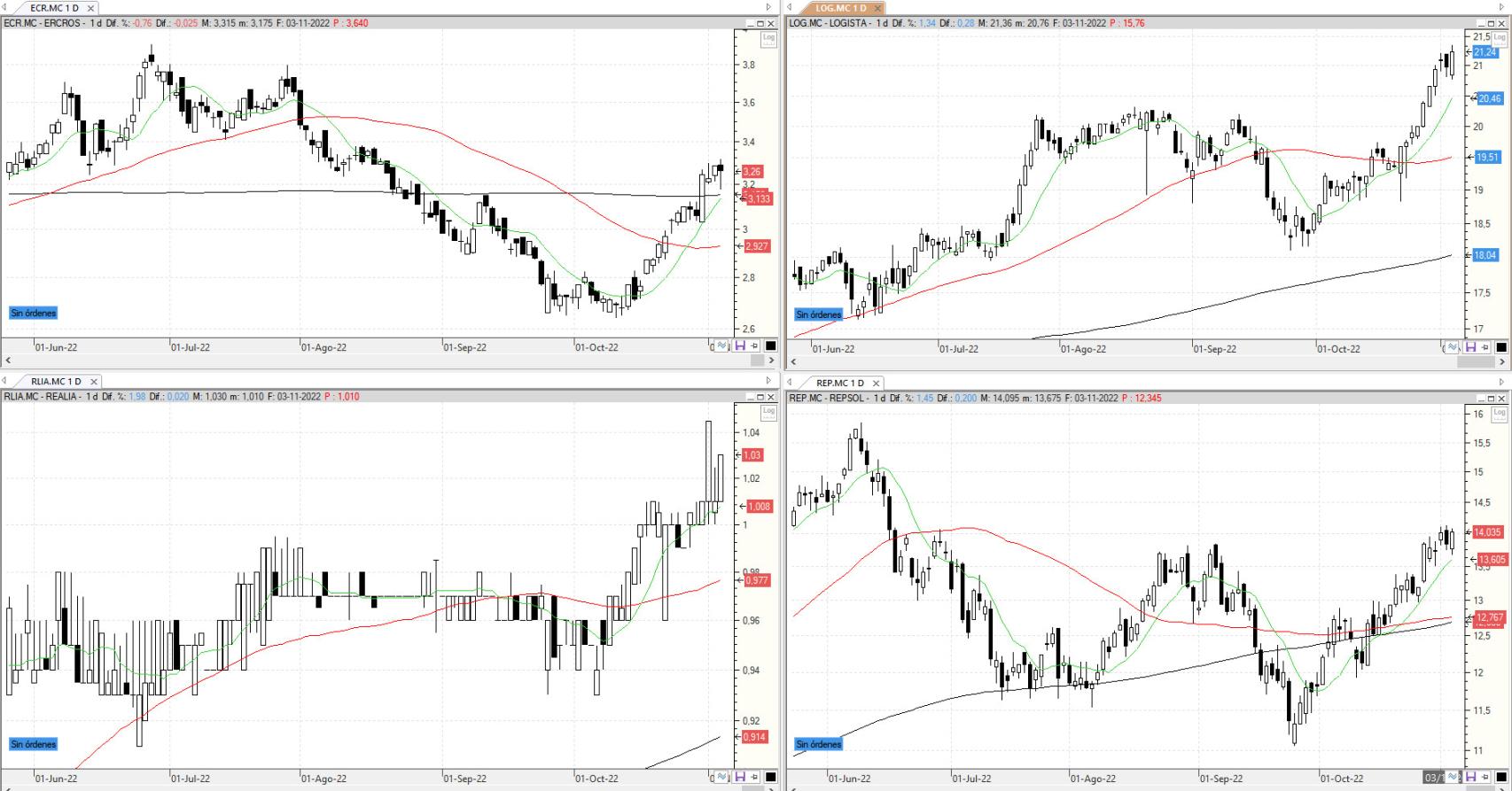
Task: Click 'Sin órdenes' label on REPSOL chart
Action: coord(819,744)
